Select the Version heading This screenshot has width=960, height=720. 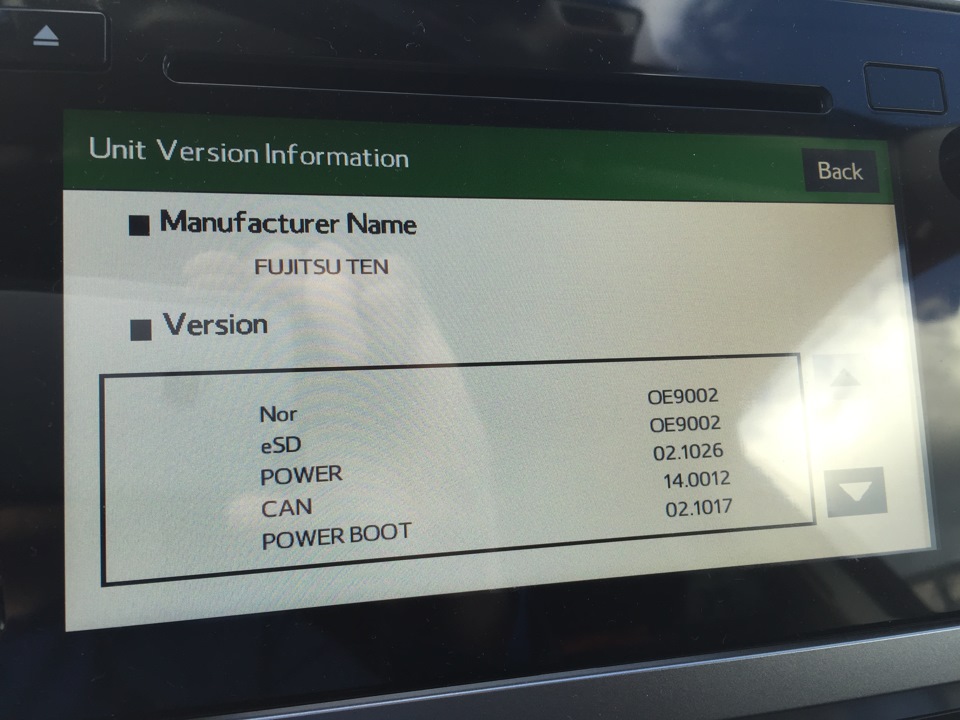click(x=215, y=324)
